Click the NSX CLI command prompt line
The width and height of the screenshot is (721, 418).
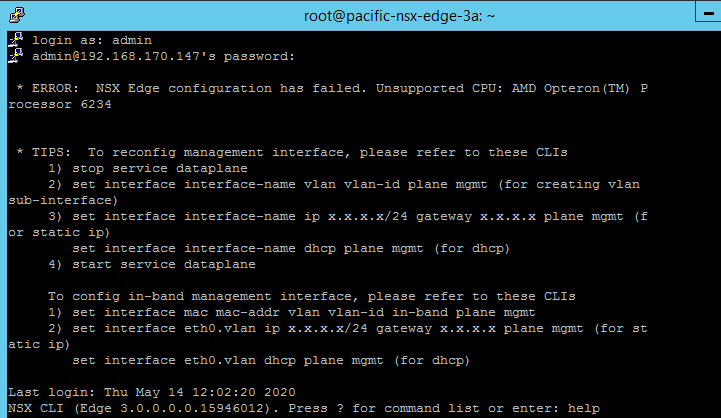click(300, 408)
